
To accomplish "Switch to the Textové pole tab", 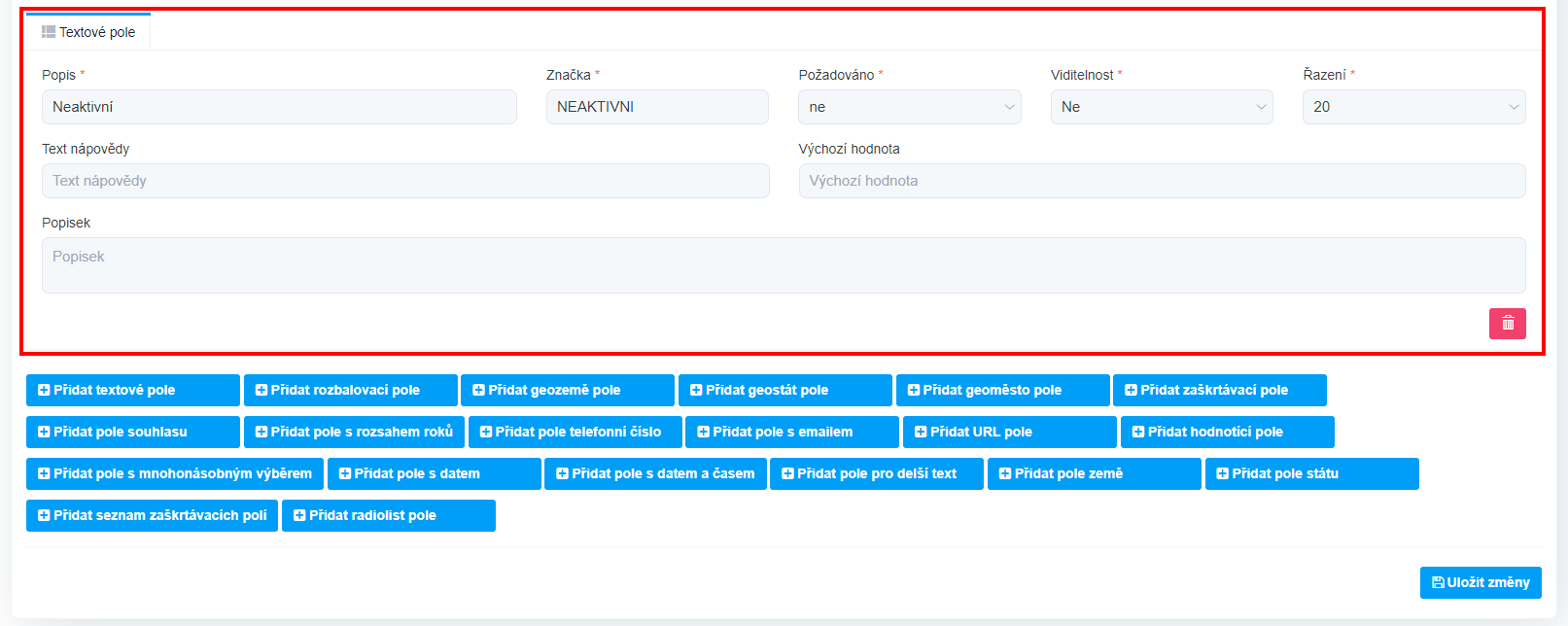I will 88,32.
